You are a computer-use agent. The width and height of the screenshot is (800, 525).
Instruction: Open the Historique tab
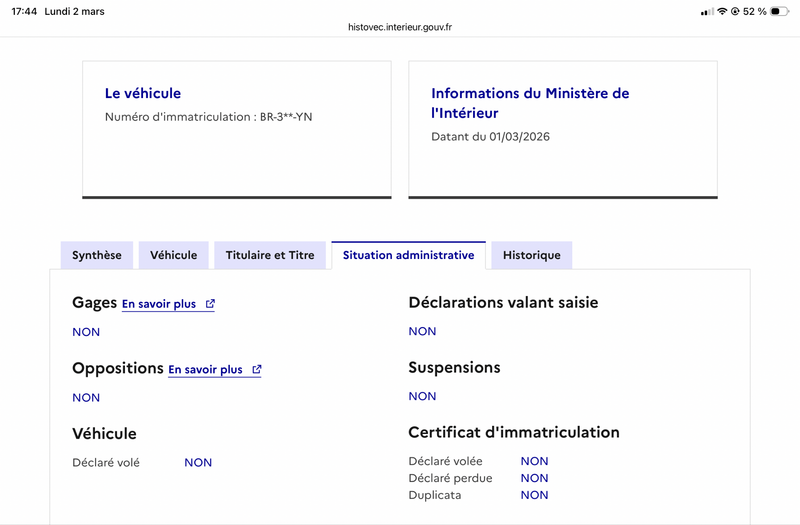532,255
